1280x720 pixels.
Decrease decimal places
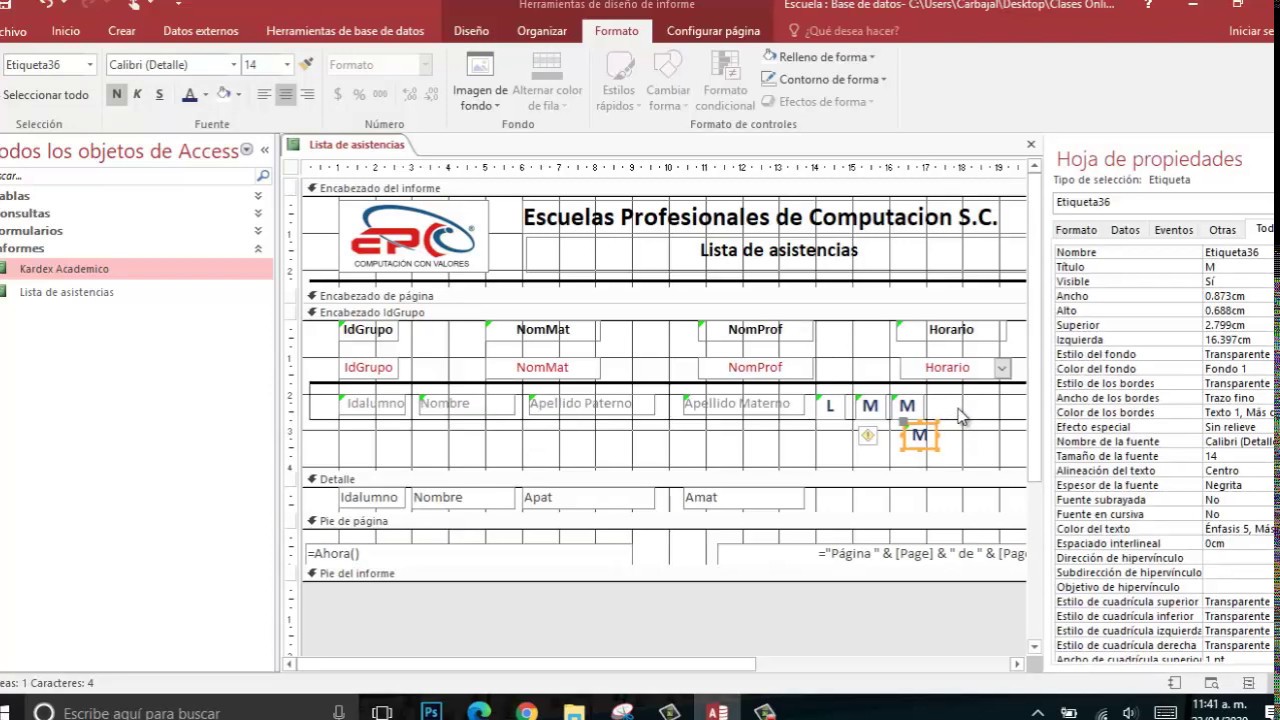(x=434, y=94)
